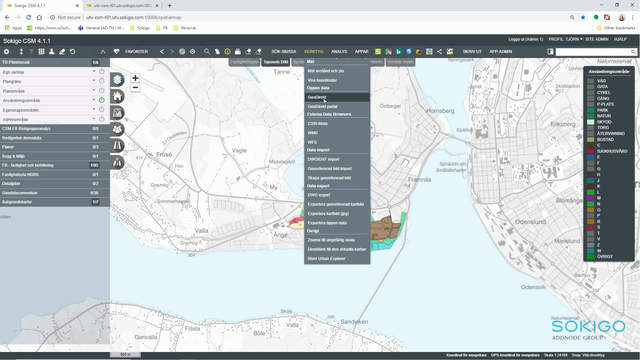Choose WFS in the menu
This screenshot has width=640, height=360.
(x=337, y=142)
